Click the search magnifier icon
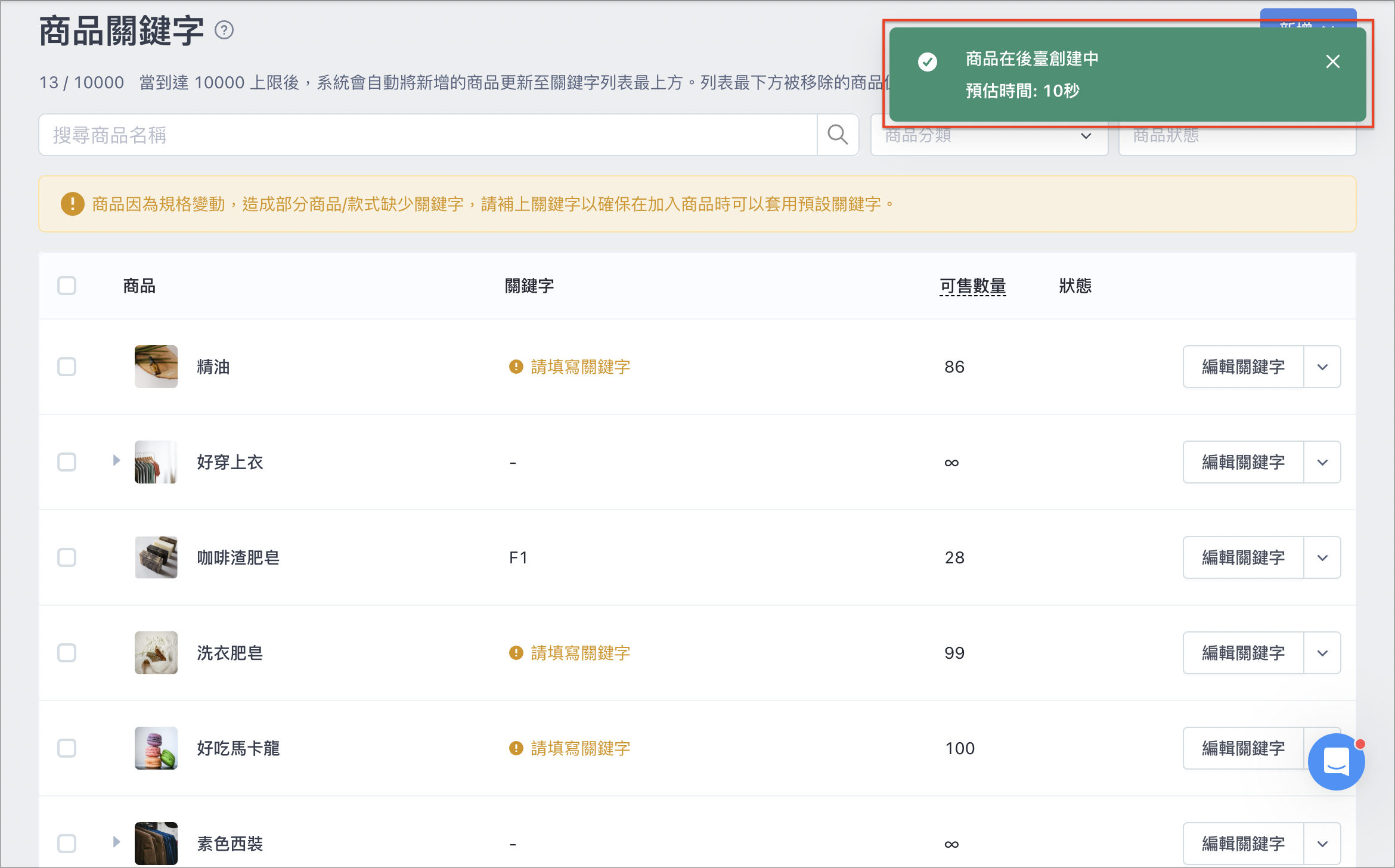 pos(838,135)
